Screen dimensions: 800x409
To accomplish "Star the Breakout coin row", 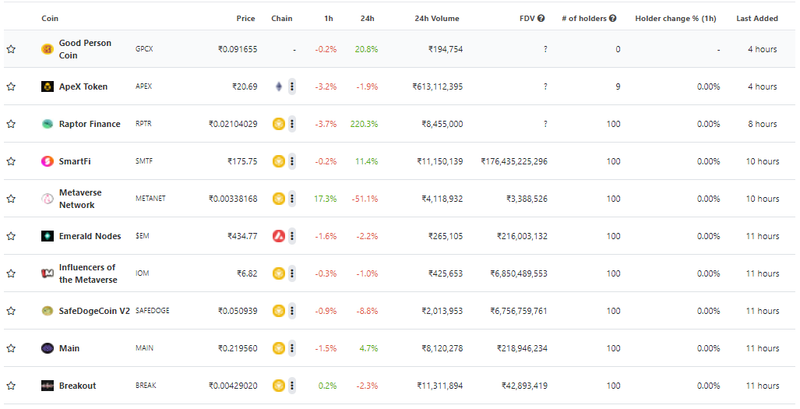I will tap(11, 386).
